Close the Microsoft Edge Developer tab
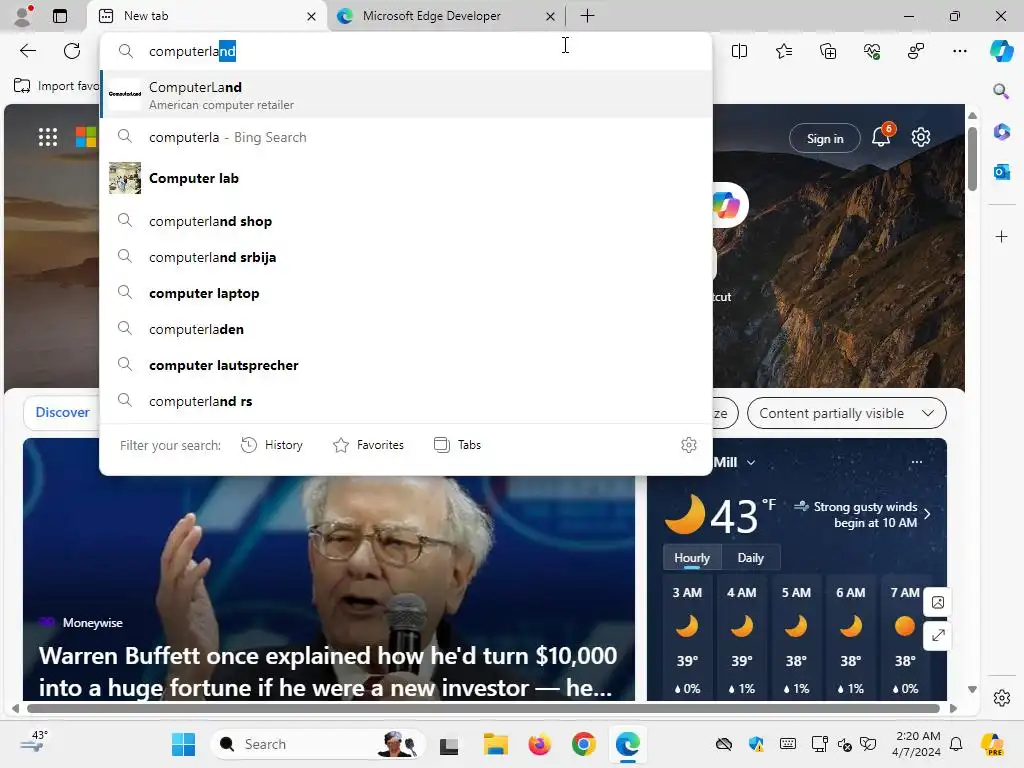This screenshot has width=1024, height=768. tap(551, 16)
